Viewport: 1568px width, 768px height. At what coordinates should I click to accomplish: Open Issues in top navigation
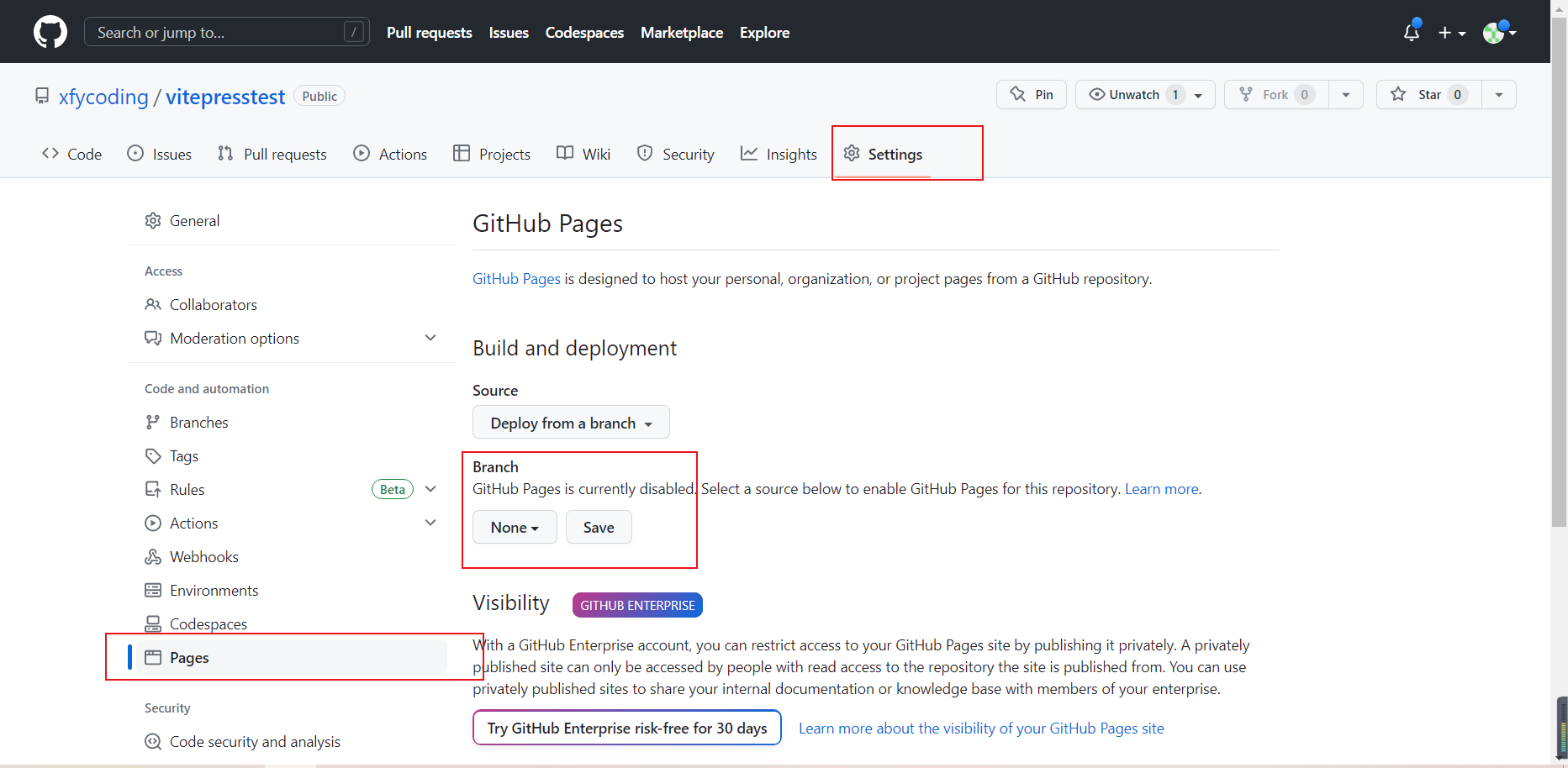pyautogui.click(x=509, y=32)
